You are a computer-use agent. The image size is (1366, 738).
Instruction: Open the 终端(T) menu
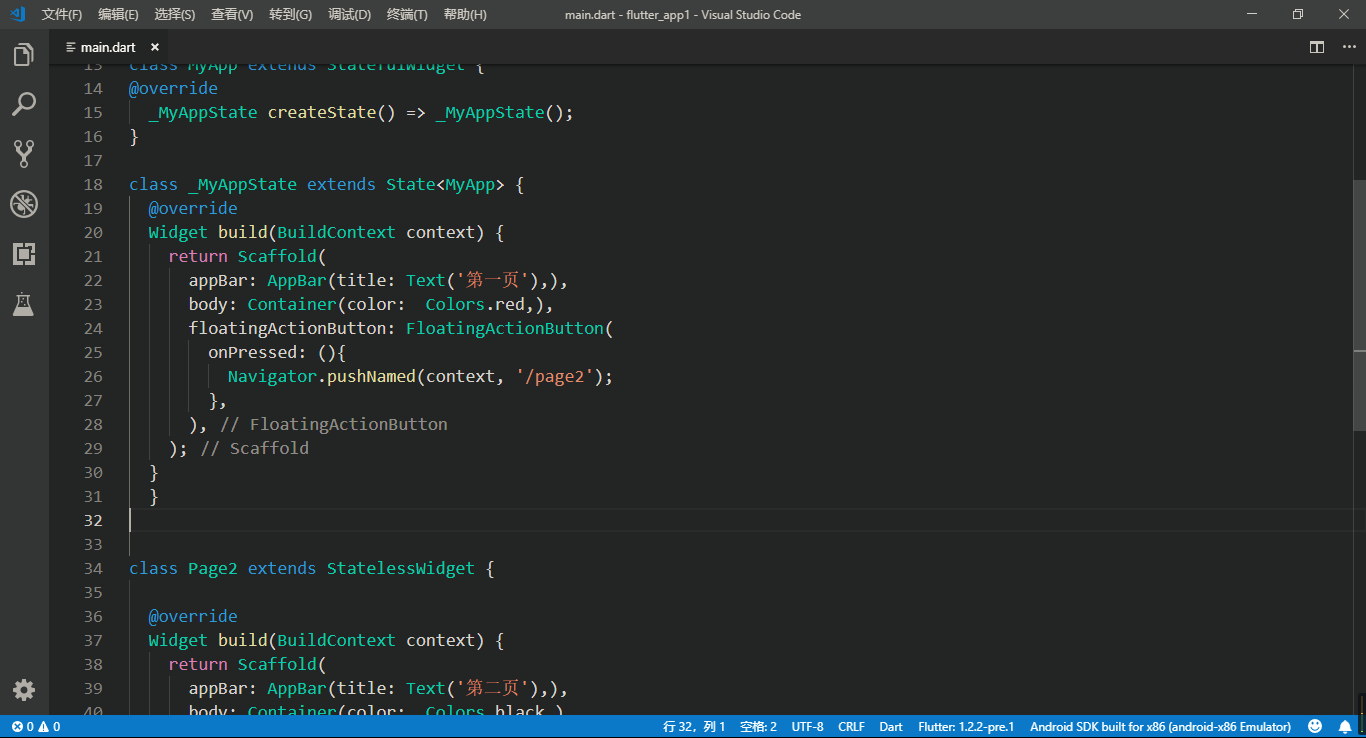pos(407,14)
